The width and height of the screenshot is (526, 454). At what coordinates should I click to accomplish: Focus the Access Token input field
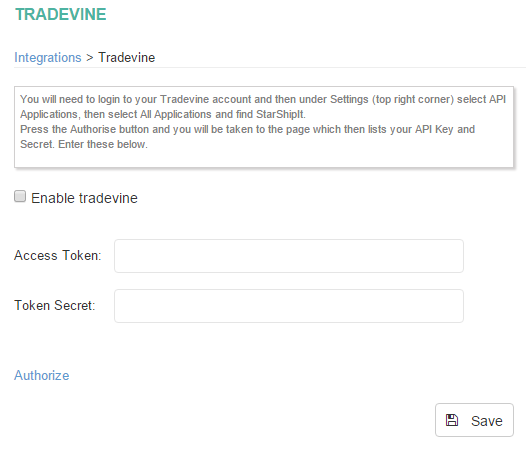tap(289, 256)
